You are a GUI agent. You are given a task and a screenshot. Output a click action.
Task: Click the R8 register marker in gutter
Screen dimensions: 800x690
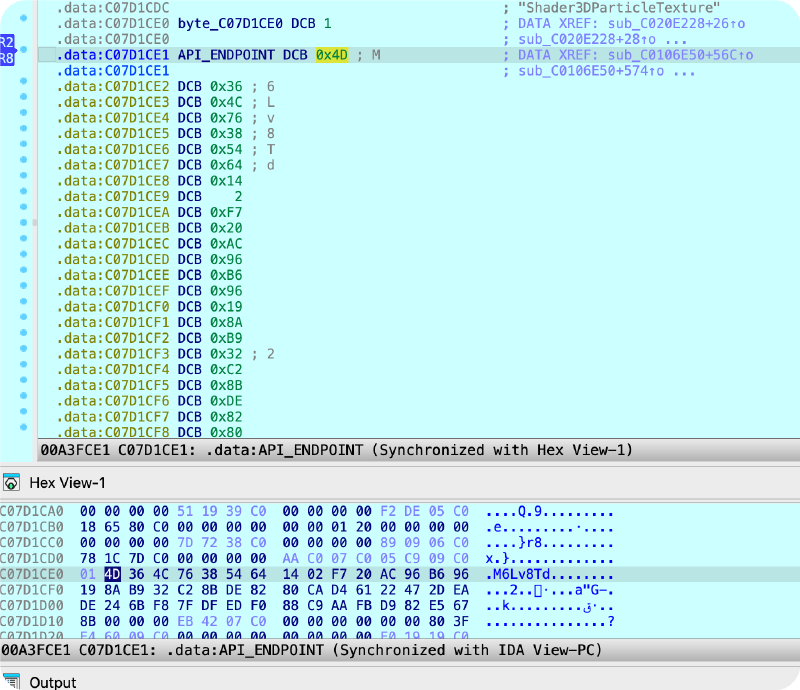point(7,58)
